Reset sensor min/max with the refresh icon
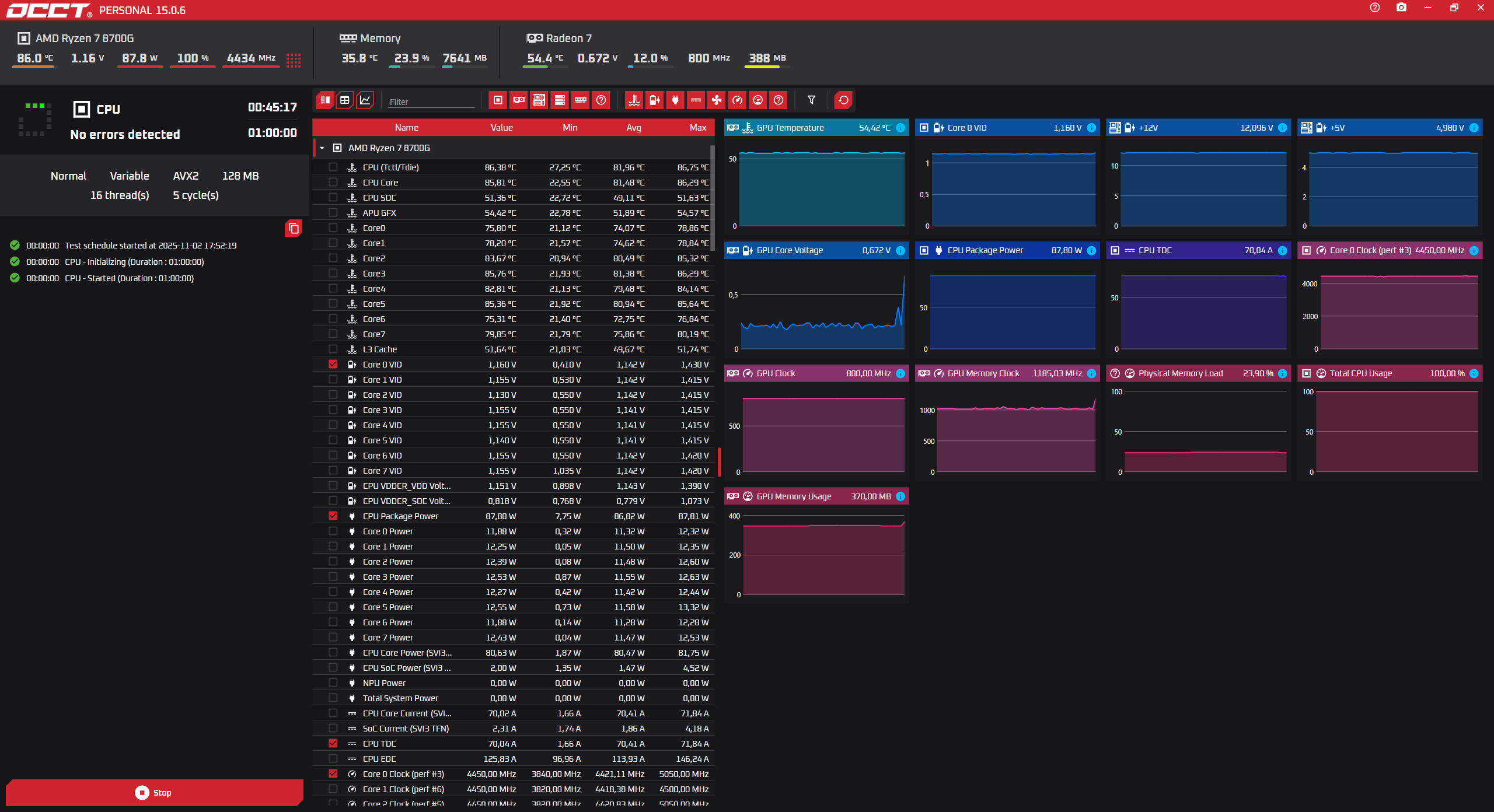 click(843, 100)
